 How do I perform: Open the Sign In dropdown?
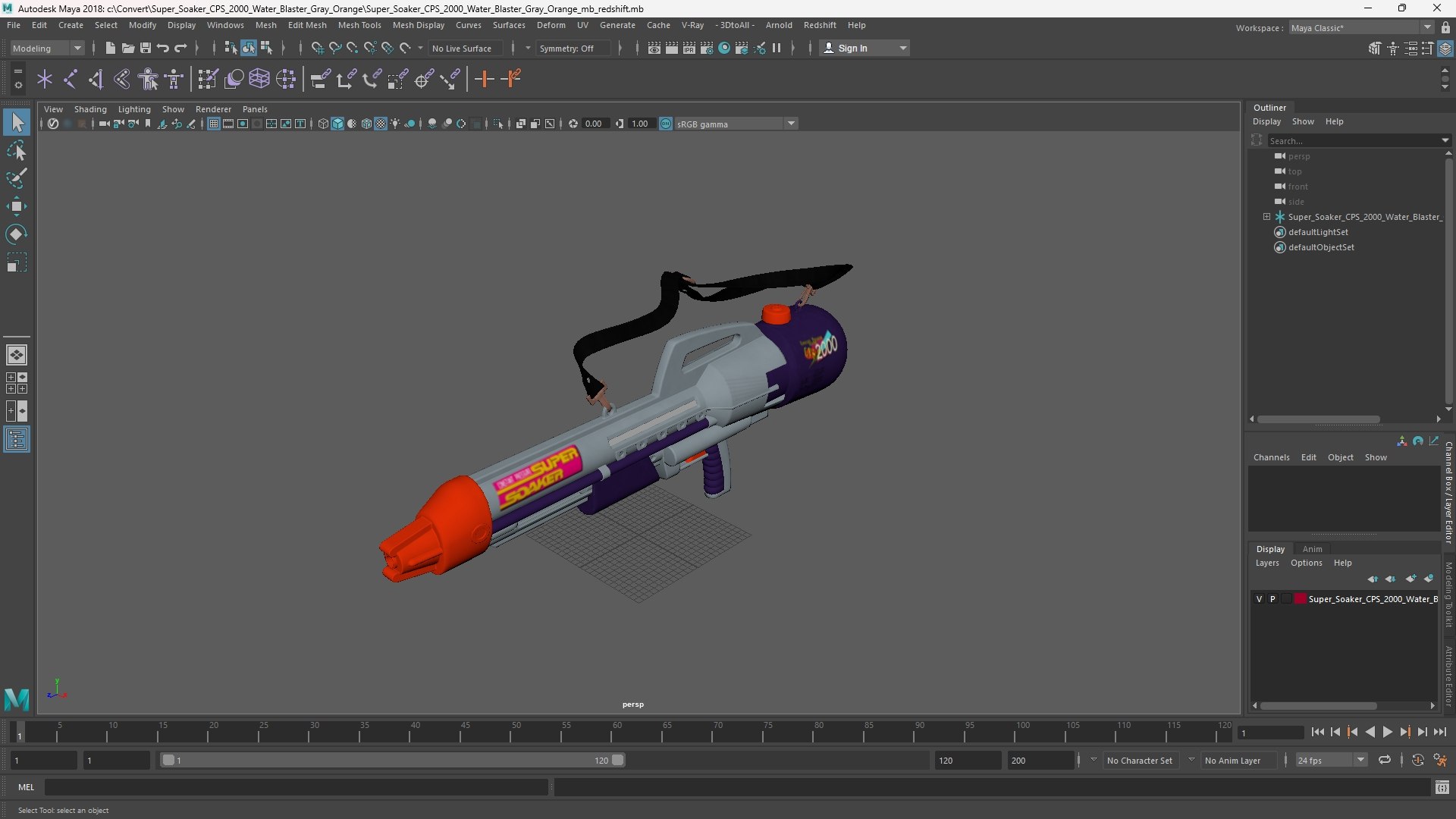865,48
